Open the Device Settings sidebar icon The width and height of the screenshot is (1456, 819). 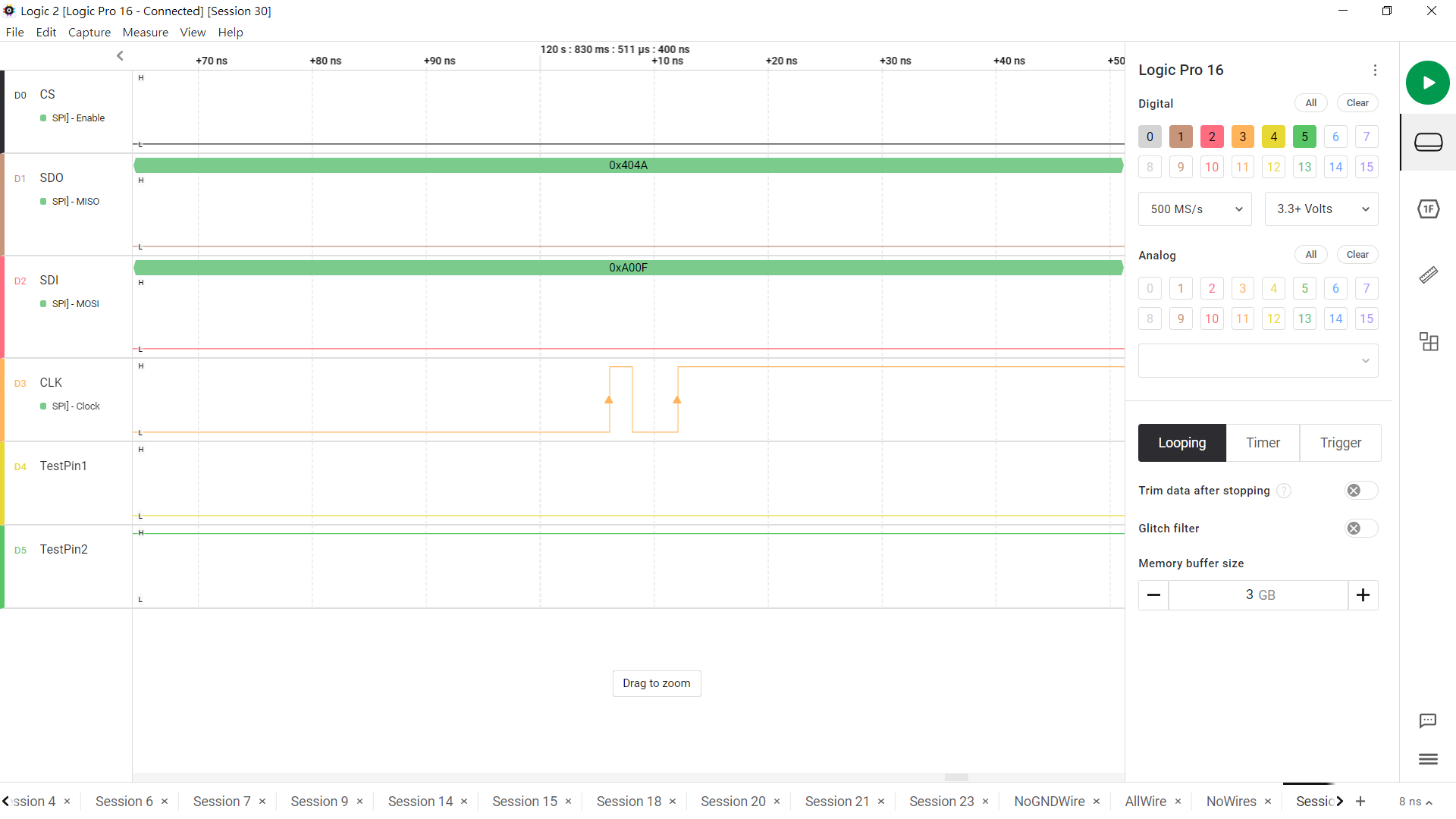point(1428,142)
